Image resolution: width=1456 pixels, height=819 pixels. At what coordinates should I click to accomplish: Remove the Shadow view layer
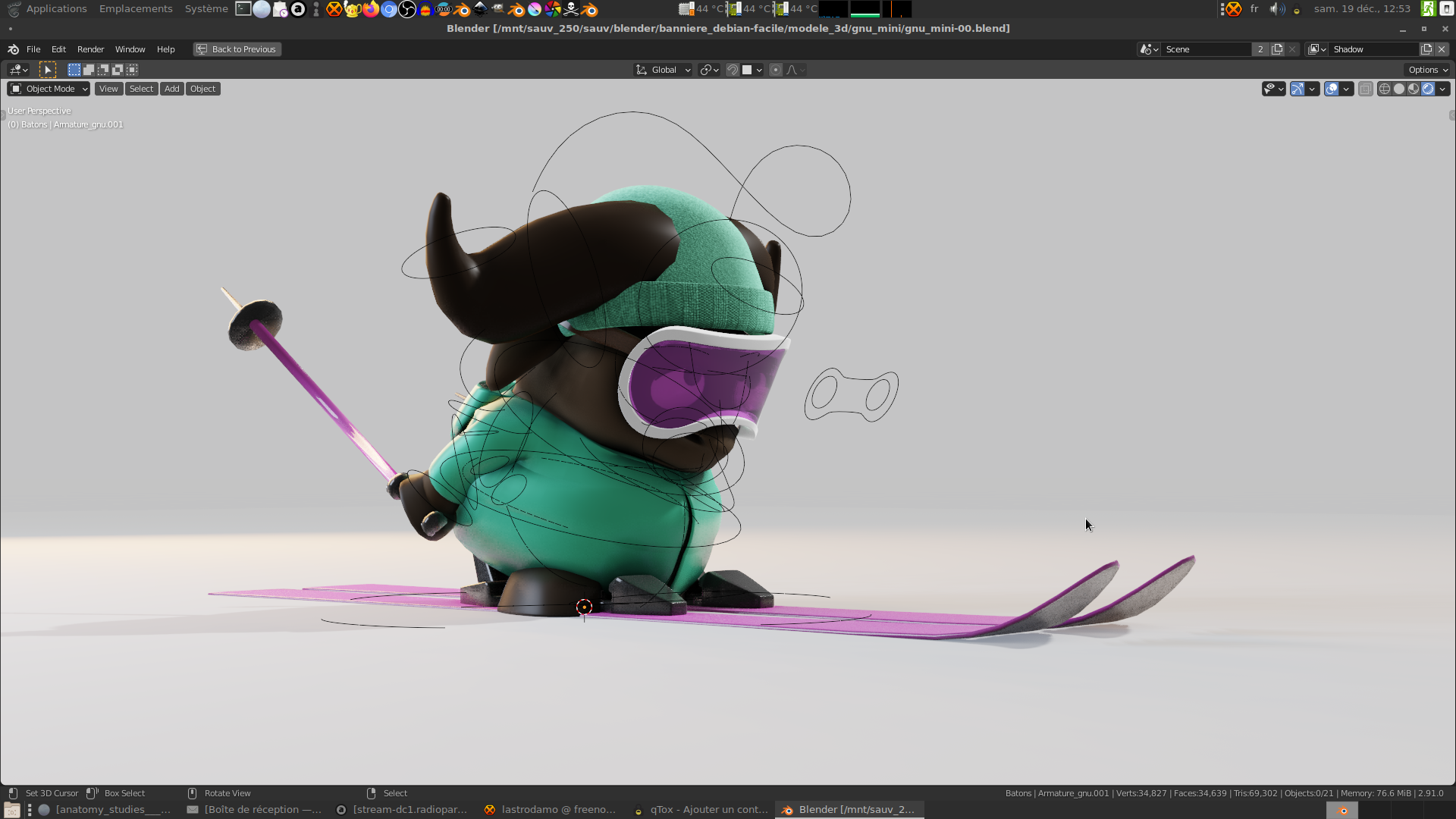pos(1442,49)
